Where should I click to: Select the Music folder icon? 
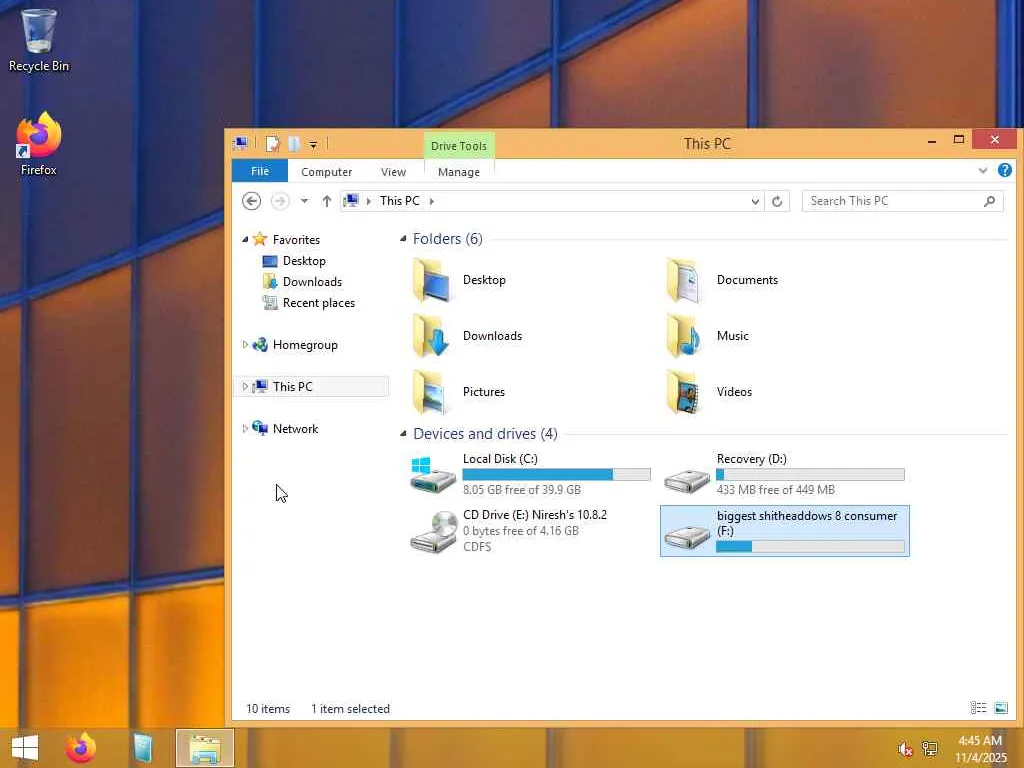click(684, 336)
